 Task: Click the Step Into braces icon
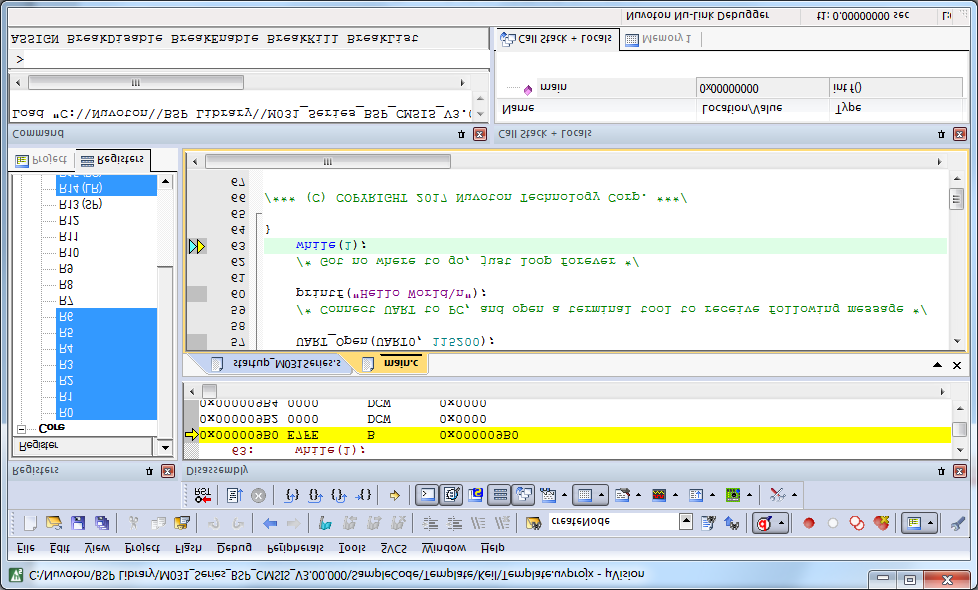(292, 494)
